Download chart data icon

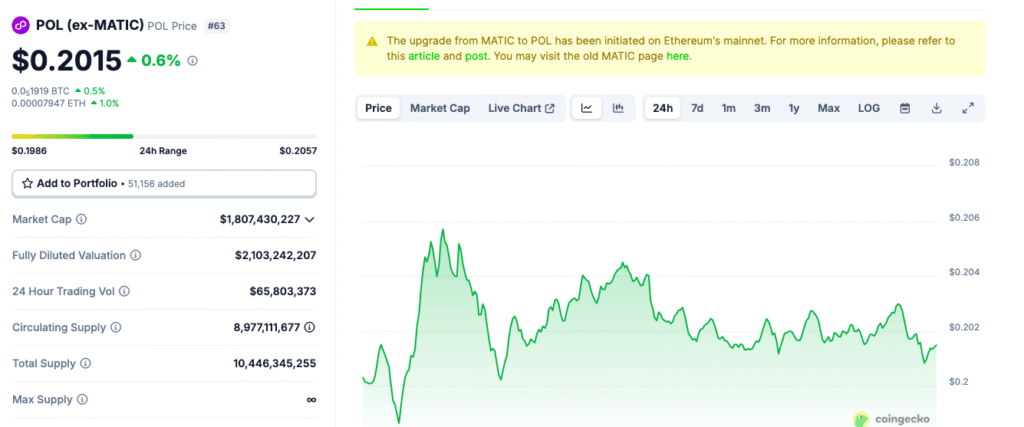coord(936,108)
